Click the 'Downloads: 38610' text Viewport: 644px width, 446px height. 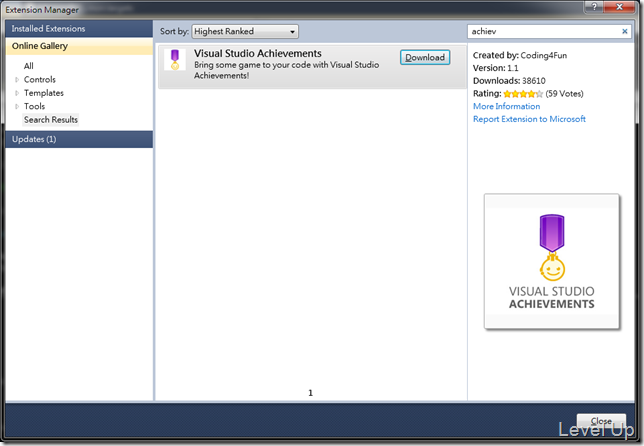(x=509, y=81)
